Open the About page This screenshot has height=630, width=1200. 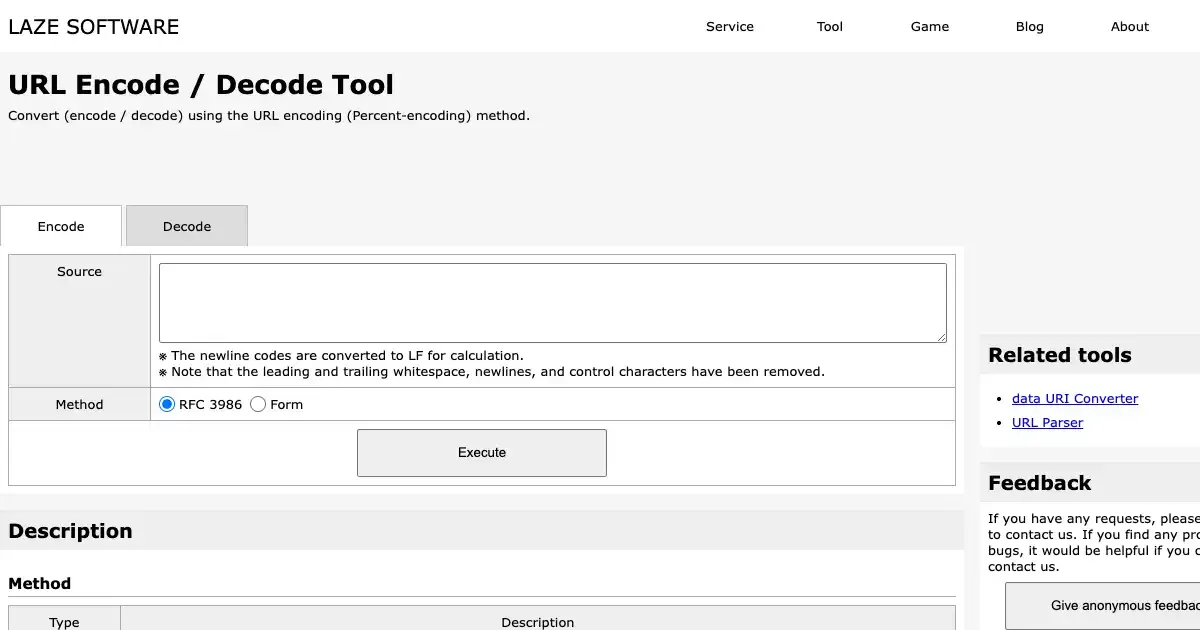(x=1130, y=27)
